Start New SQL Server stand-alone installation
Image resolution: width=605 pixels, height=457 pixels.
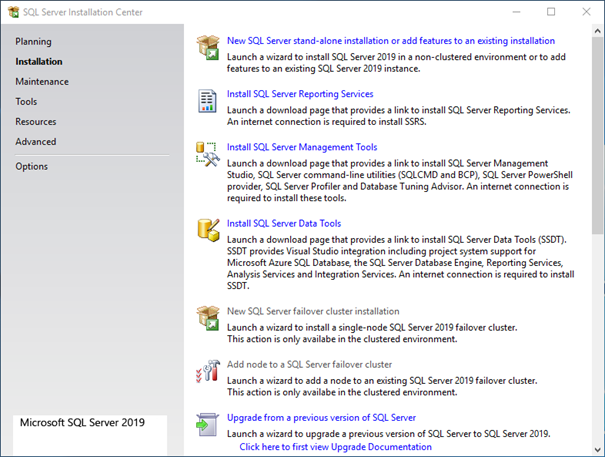pos(391,41)
